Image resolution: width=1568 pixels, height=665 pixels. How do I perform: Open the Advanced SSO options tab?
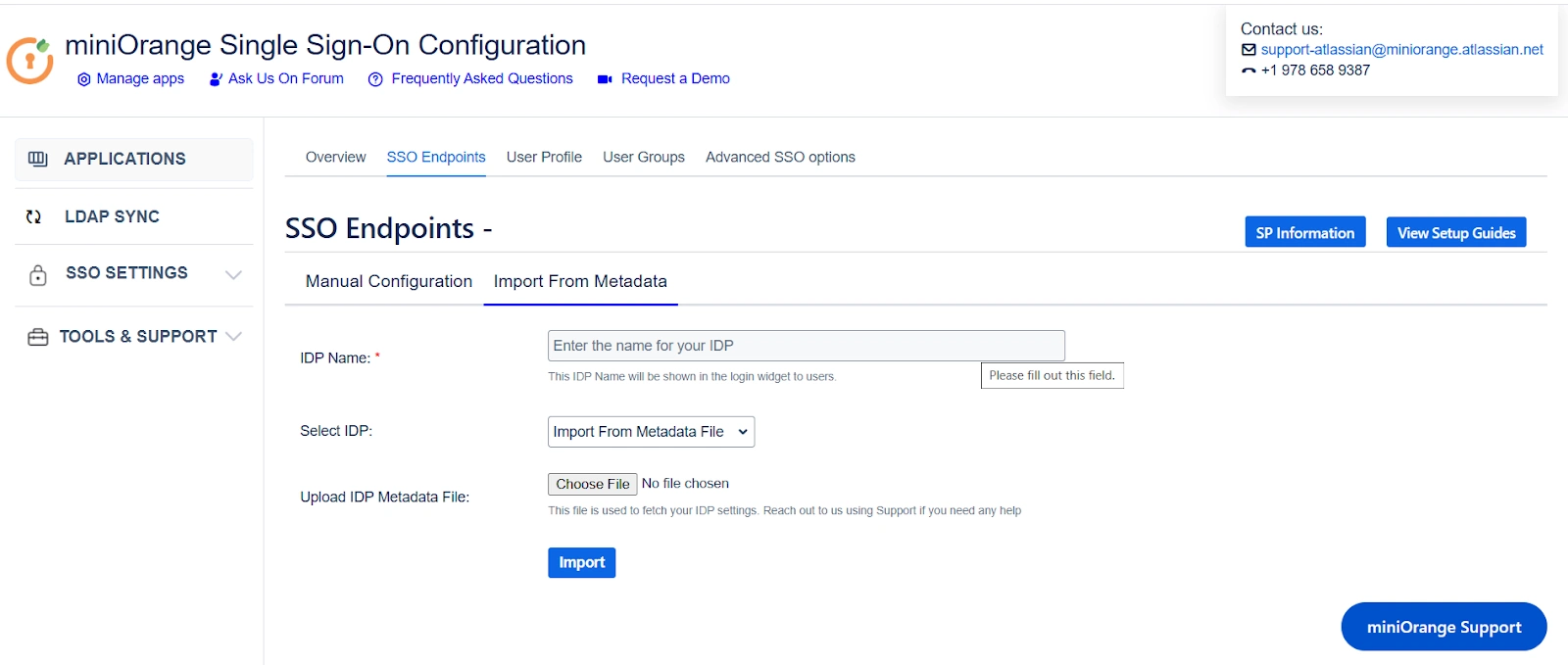point(780,157)
